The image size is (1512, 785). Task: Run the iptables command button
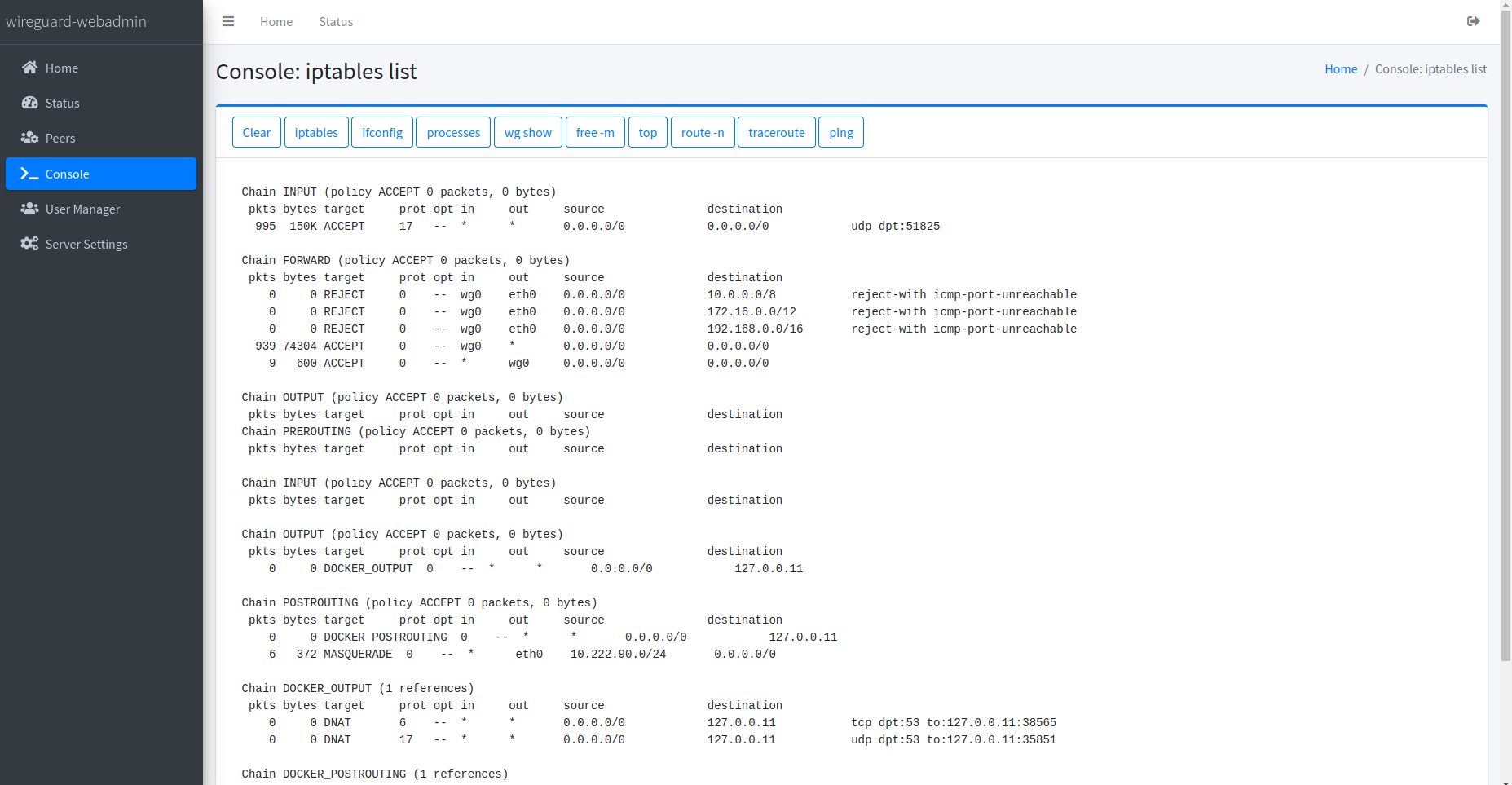pos(316,133)
